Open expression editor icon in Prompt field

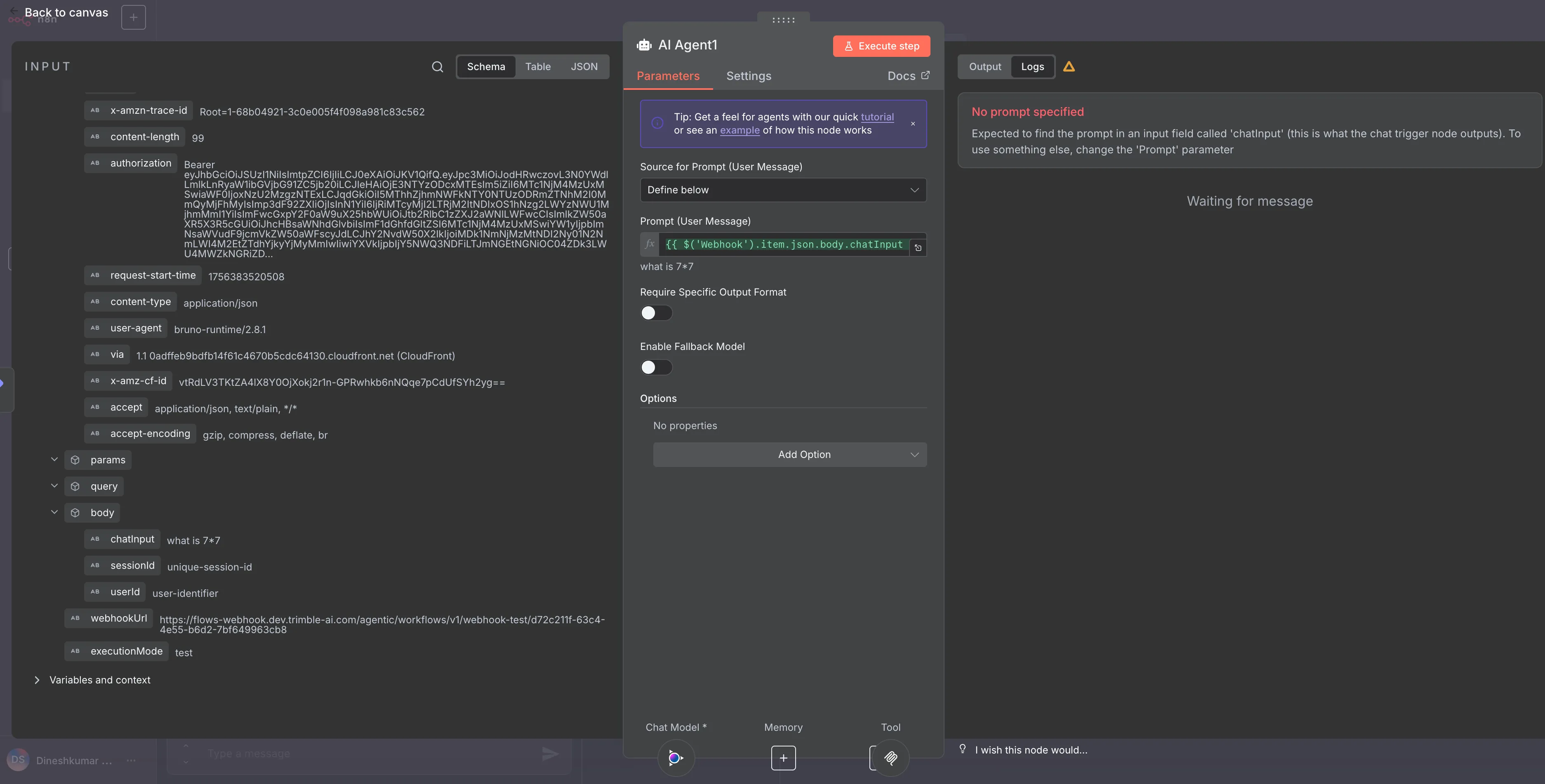click(x=918, y=248)
